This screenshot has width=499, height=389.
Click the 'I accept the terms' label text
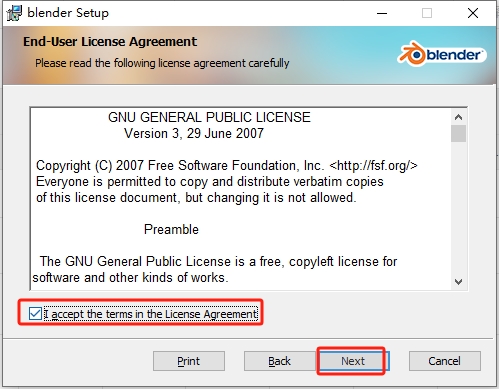[x=151, y=314]
